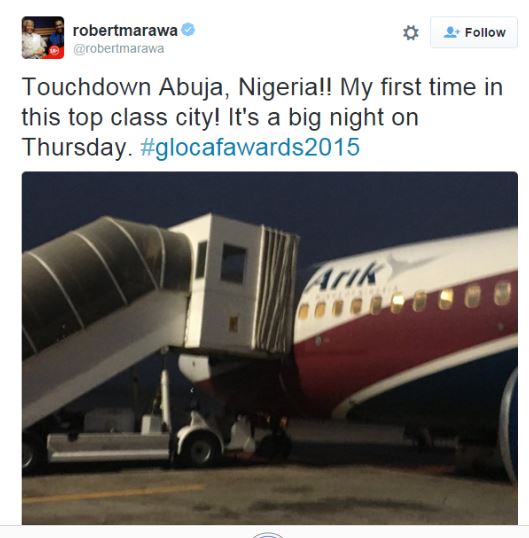Viewport: 529px width, 538px height.
Task: Click the tweet text about Abuja
Action: (262, 117)
